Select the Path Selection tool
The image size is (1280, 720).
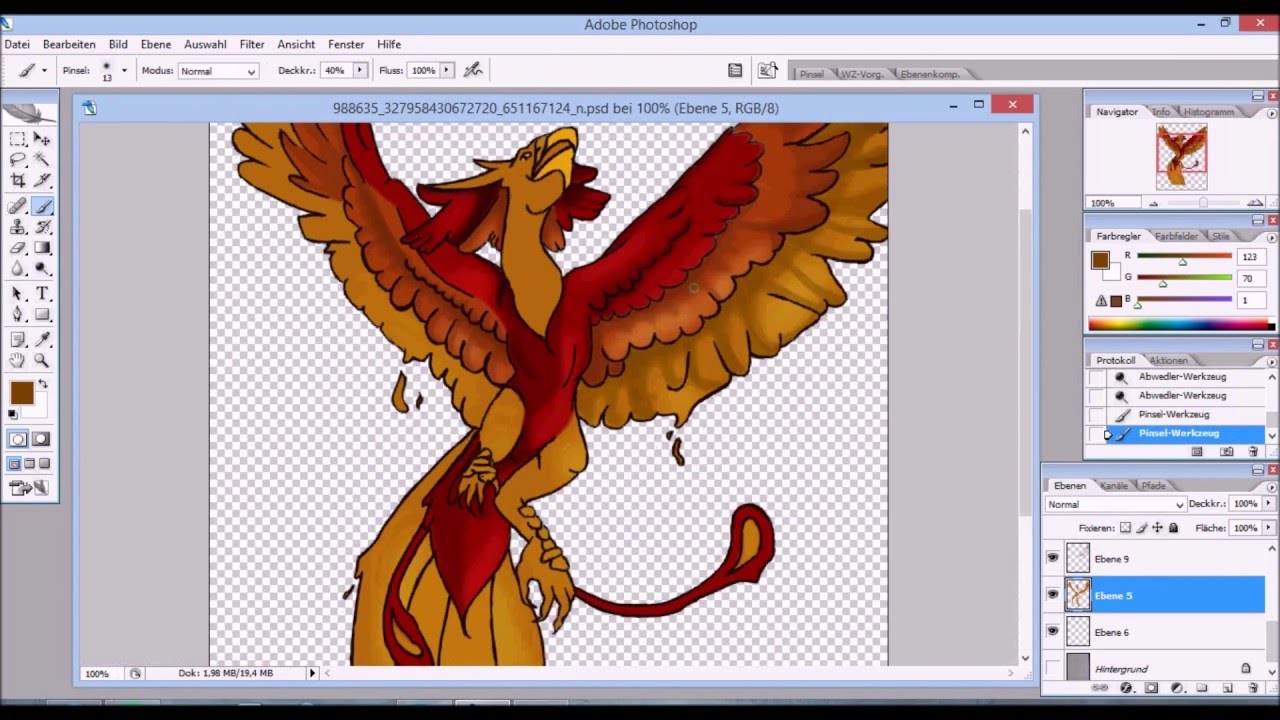click(x=18, y=294)
